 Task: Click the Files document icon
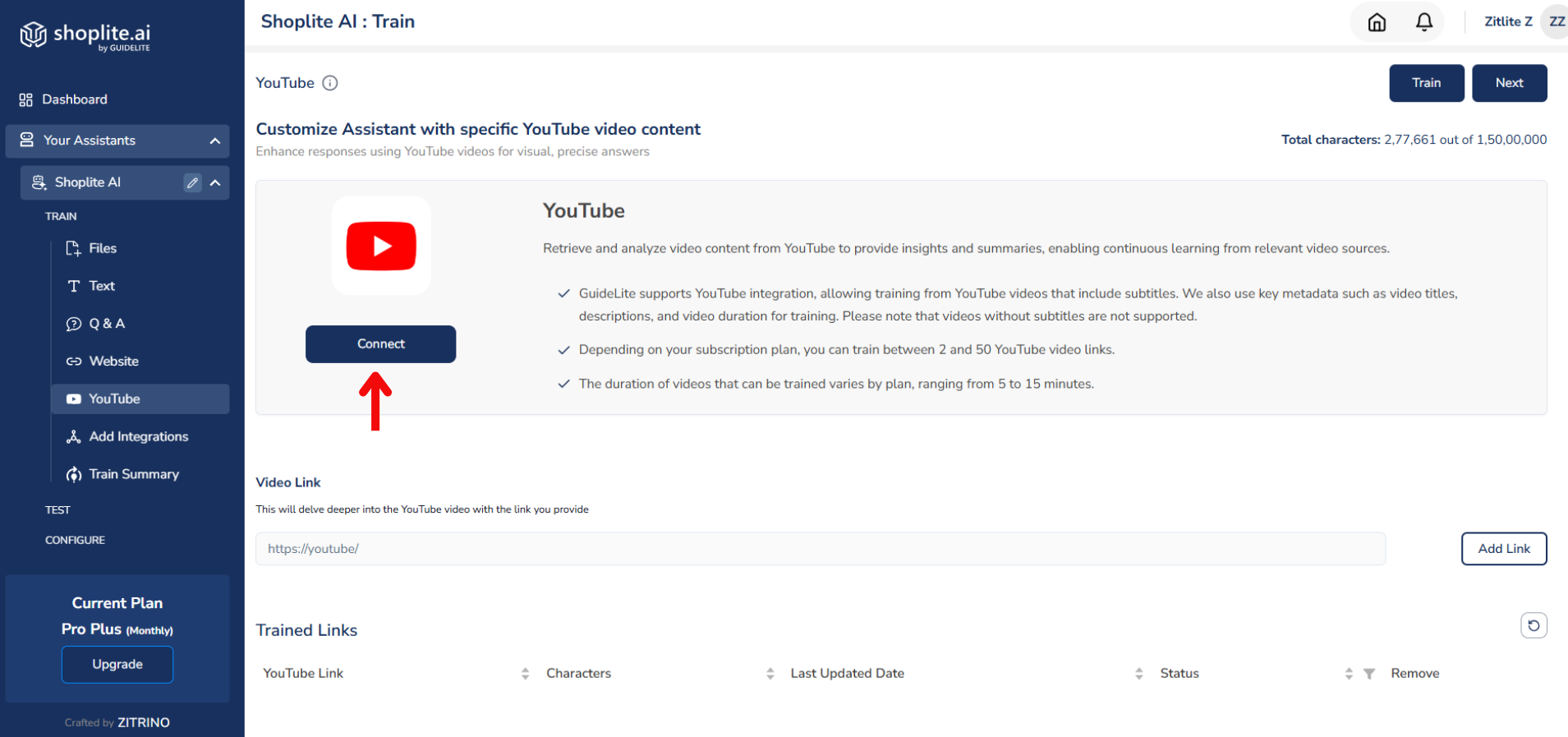point(73,248)
